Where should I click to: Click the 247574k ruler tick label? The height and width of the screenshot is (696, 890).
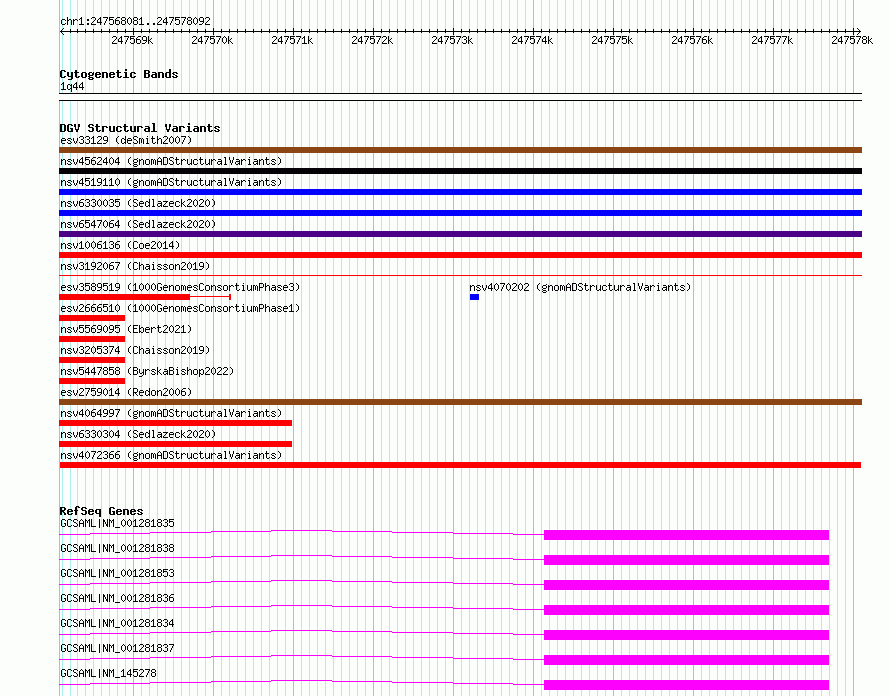(x=532, y=40)
